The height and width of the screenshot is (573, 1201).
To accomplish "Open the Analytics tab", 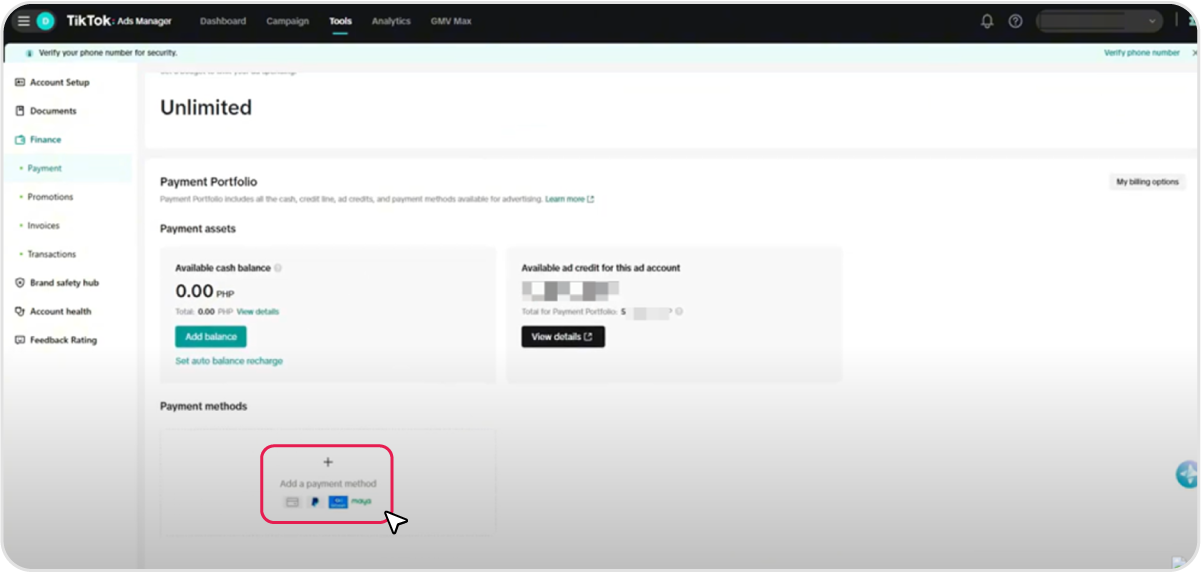I will [391, 21].
